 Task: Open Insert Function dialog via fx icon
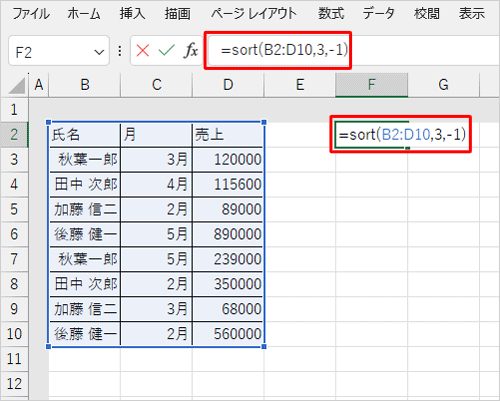point(191,51)
